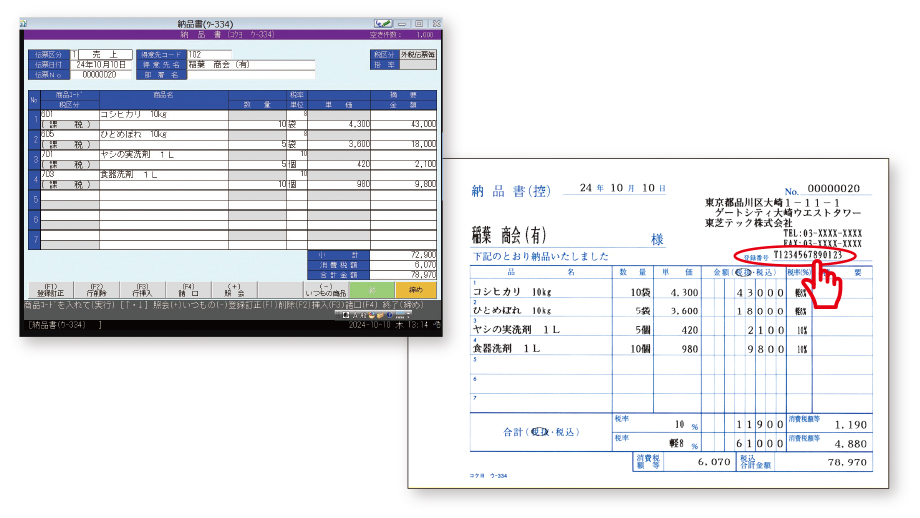Click the pen icon in the title bar

(383, 23)
